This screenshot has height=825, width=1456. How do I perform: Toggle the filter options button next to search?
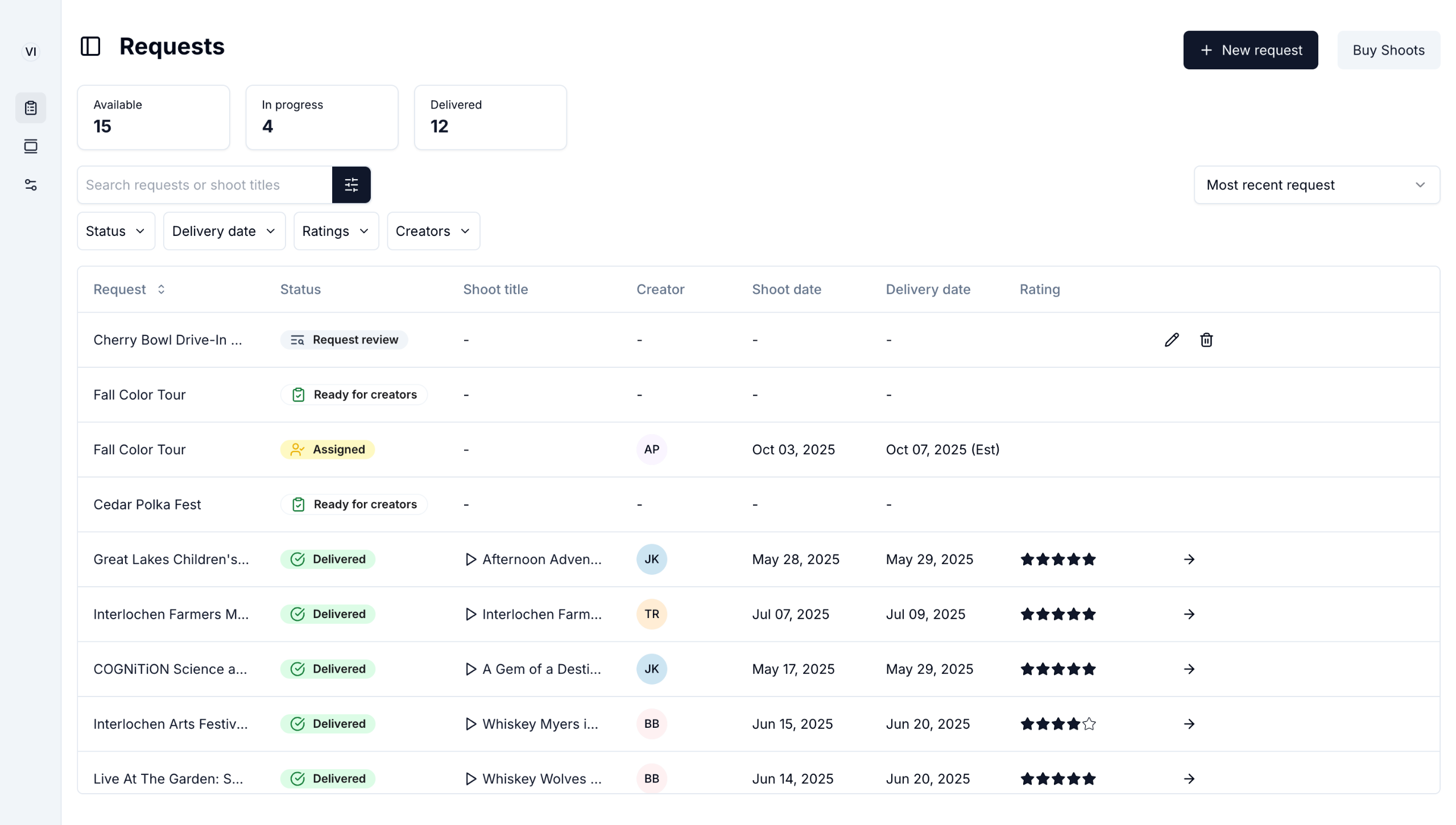pos(351,185)
